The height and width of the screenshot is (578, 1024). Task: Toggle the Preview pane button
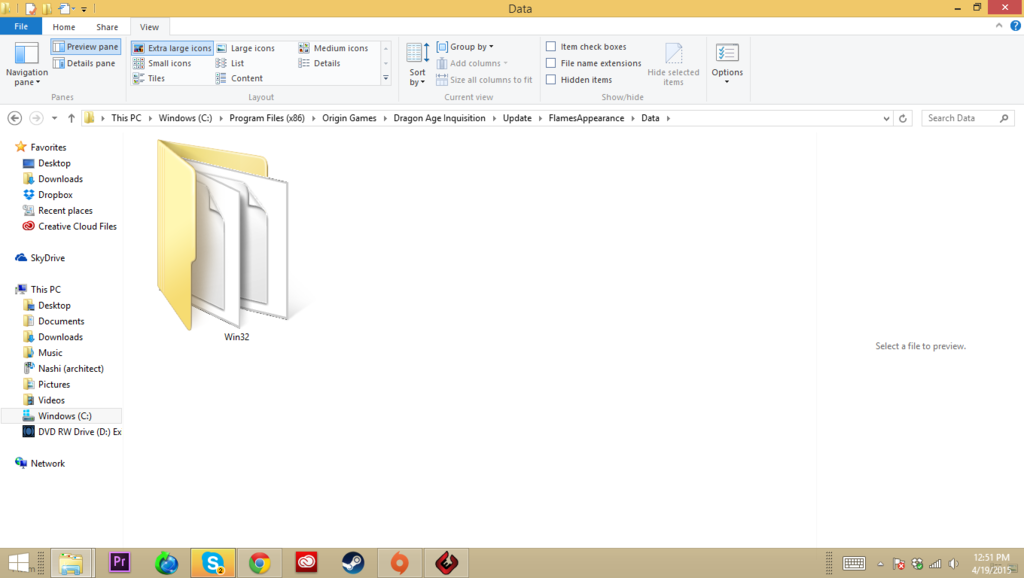point(85,46)
